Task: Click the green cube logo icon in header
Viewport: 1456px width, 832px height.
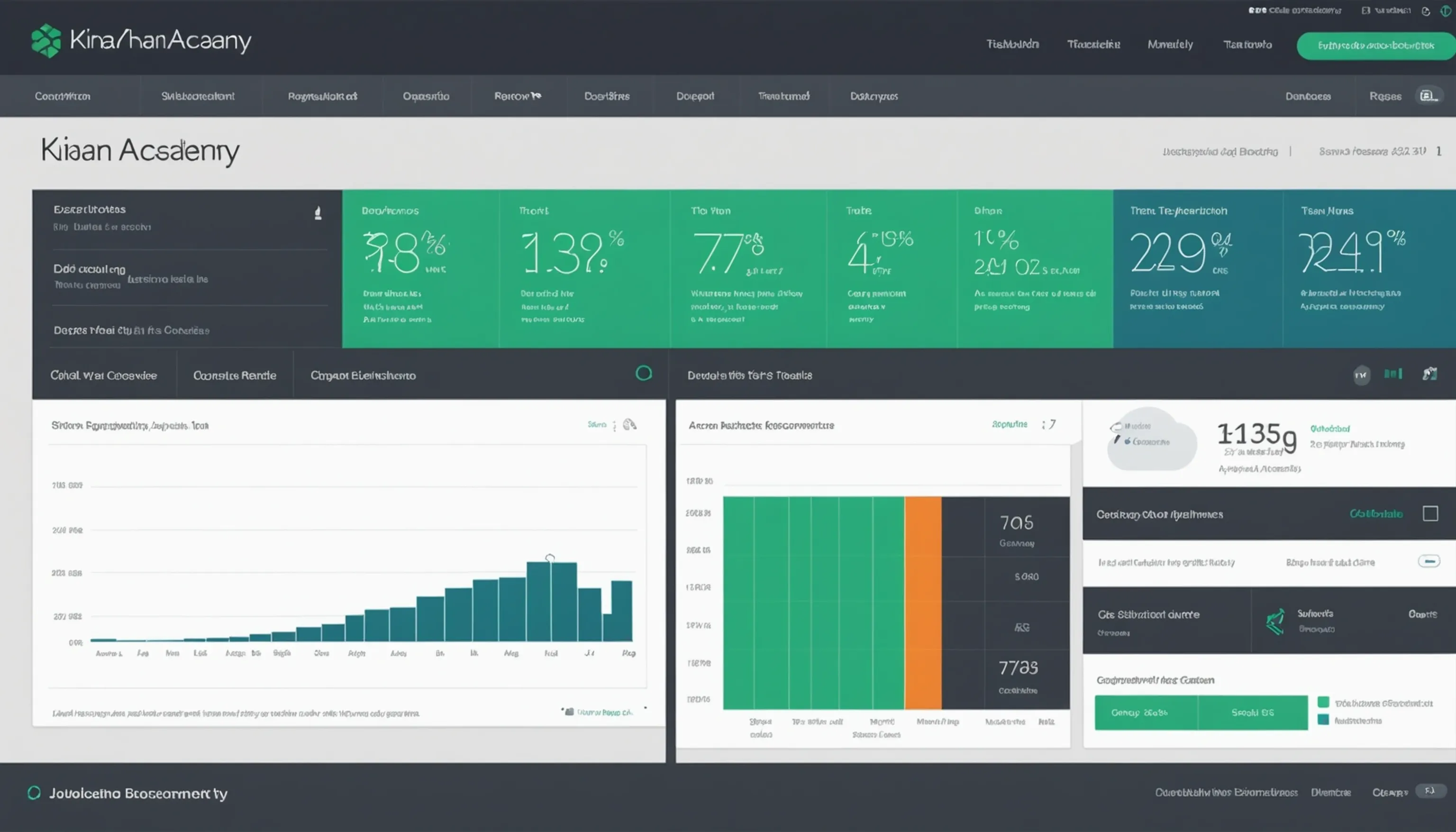Action: tap(46, 41)
